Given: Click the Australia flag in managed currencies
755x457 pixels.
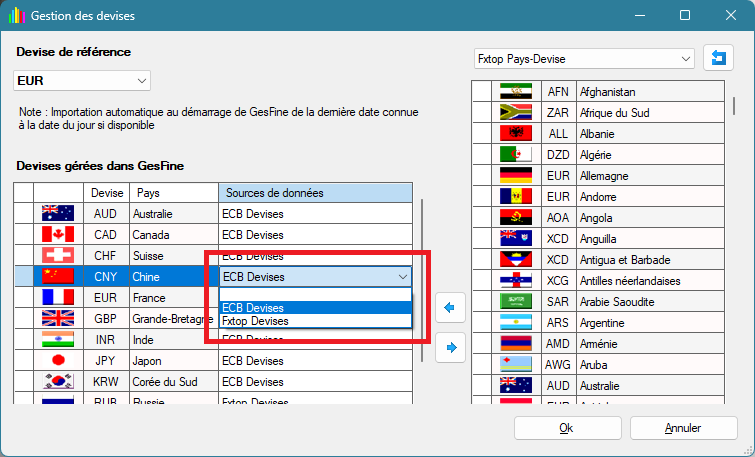Looking at the screenshot, I should coord(58,214).
